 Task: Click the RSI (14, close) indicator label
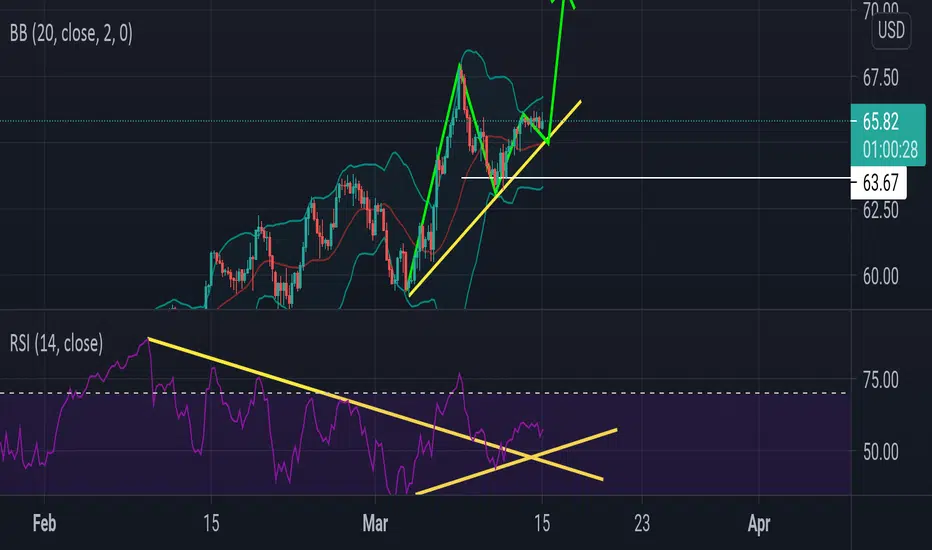click(x=56, y=343)
